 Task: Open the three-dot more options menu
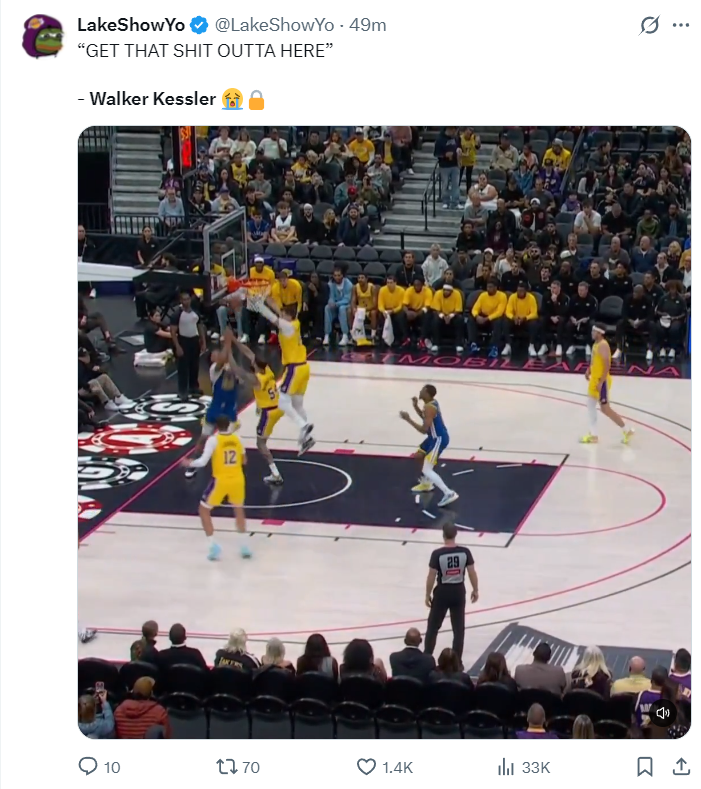pos(680,25)
